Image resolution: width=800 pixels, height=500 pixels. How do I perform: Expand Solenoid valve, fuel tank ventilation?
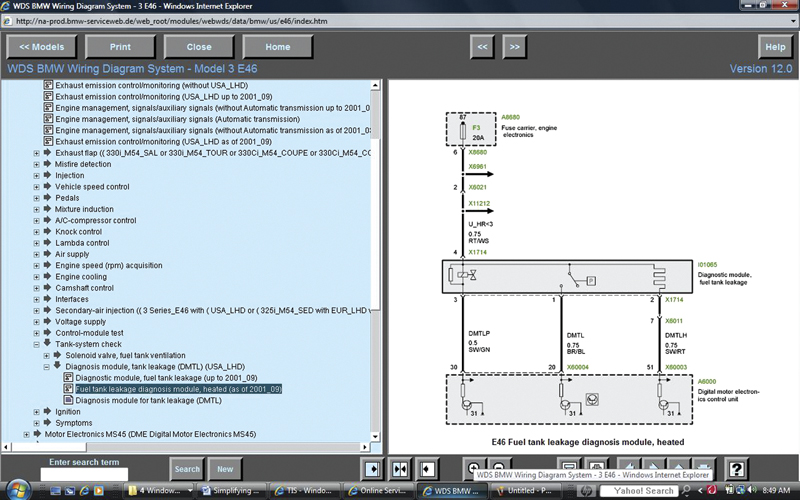point(46,356)
